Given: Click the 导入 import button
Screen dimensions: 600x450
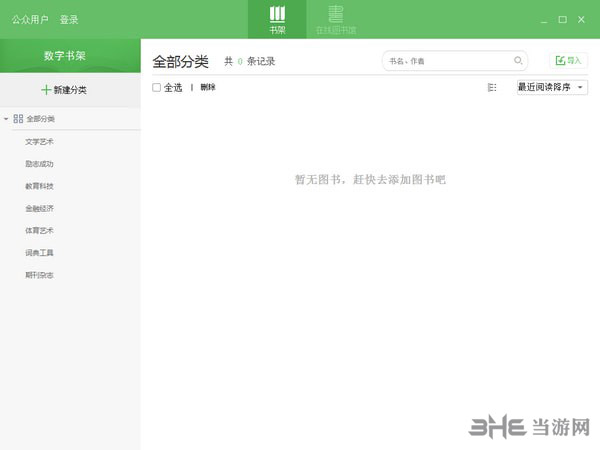Looking at the screenshot, I should [x=568, y=60].
